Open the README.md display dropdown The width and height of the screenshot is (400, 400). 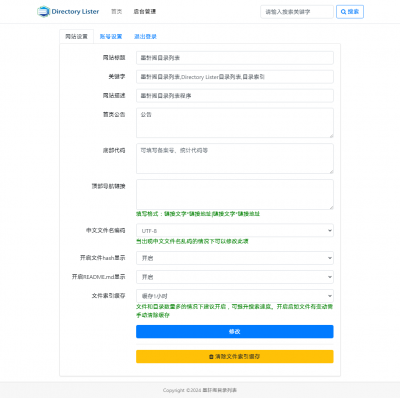235,277
